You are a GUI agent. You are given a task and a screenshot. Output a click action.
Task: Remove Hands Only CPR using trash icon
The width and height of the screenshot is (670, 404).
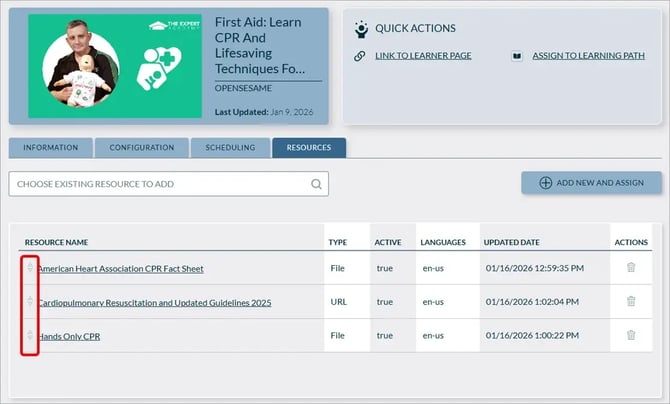[630, 336]
